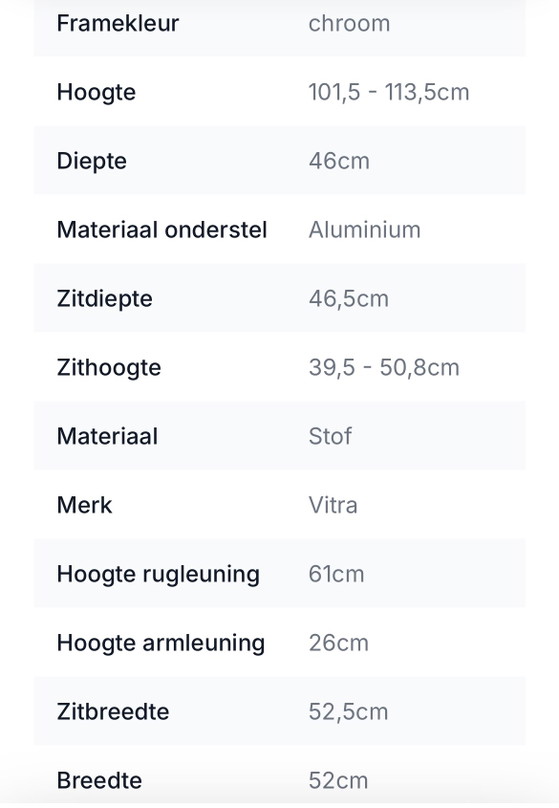Image resolution: width=559 pixels, height=808 pixels.
Task: Select the Hoogte rugleuning label
Action: 158,575
